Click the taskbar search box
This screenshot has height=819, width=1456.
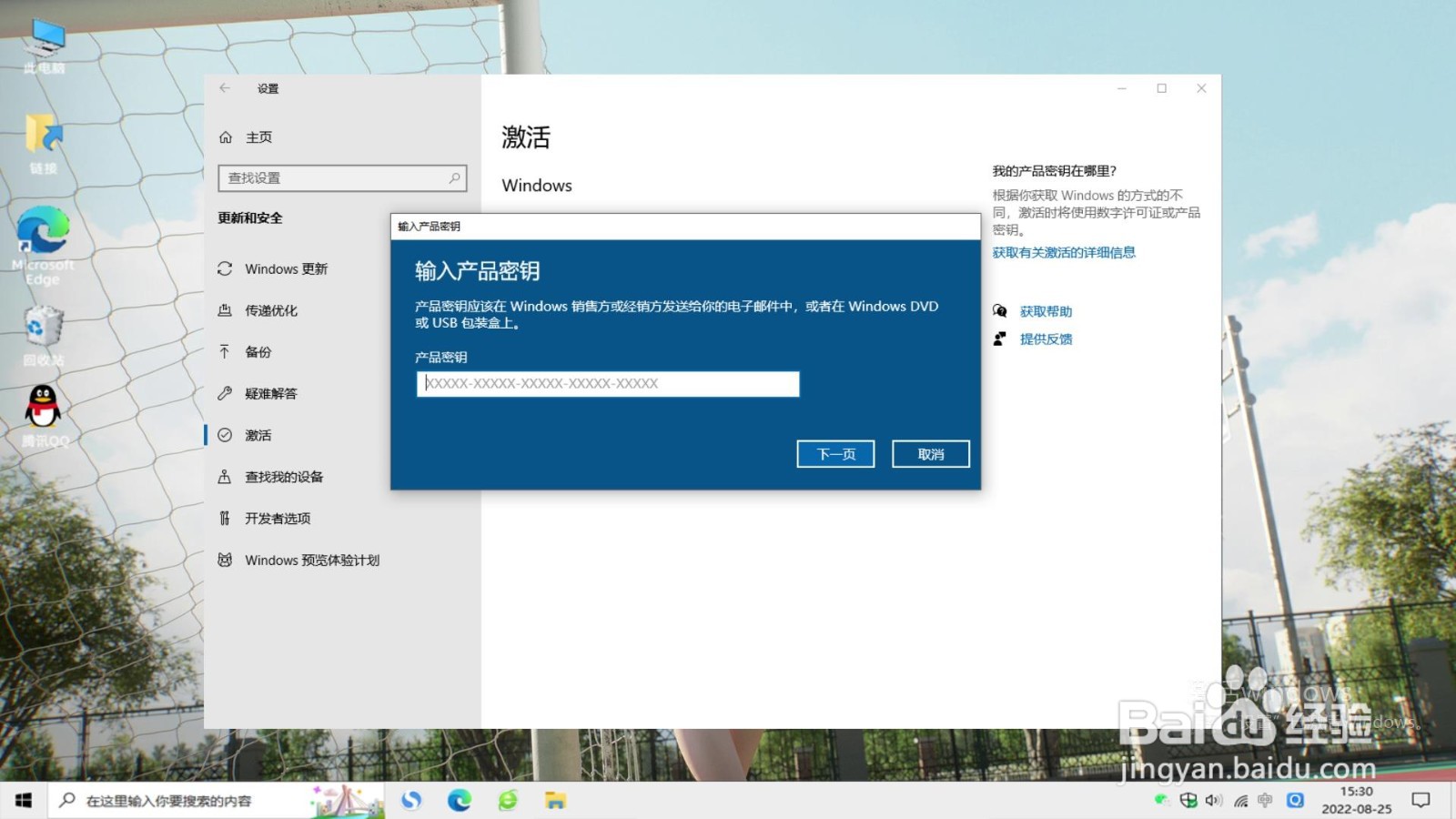[x=217, y=801]
